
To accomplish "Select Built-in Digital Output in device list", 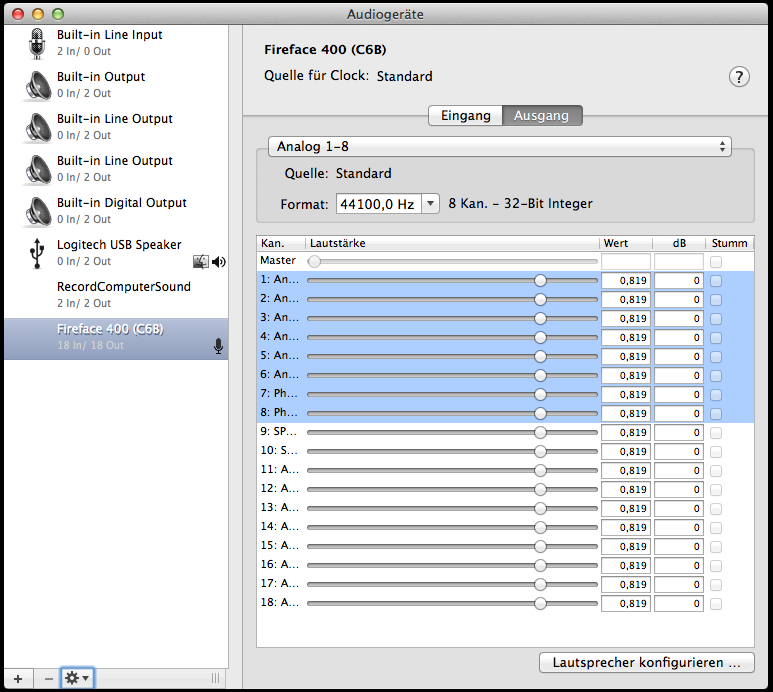I will pyautogui.click(x=116, y=212).
